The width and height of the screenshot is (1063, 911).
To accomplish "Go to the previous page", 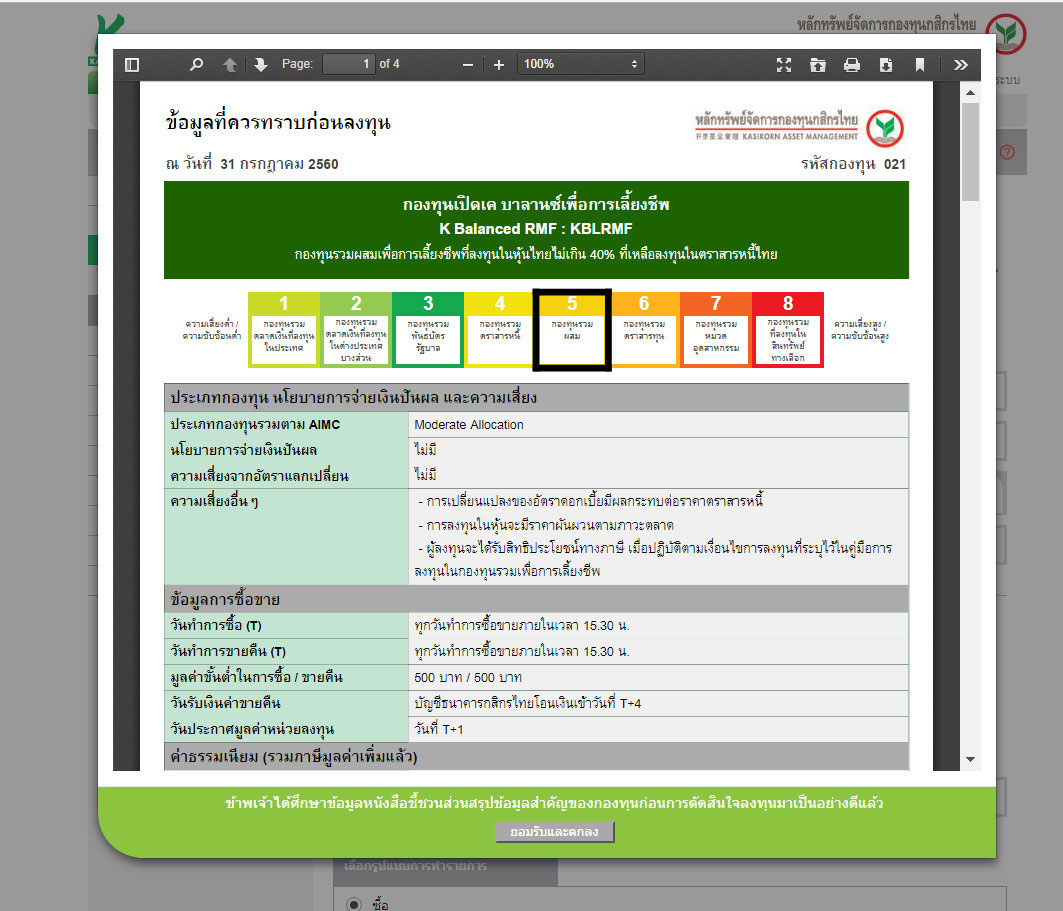I will point(230,64).
